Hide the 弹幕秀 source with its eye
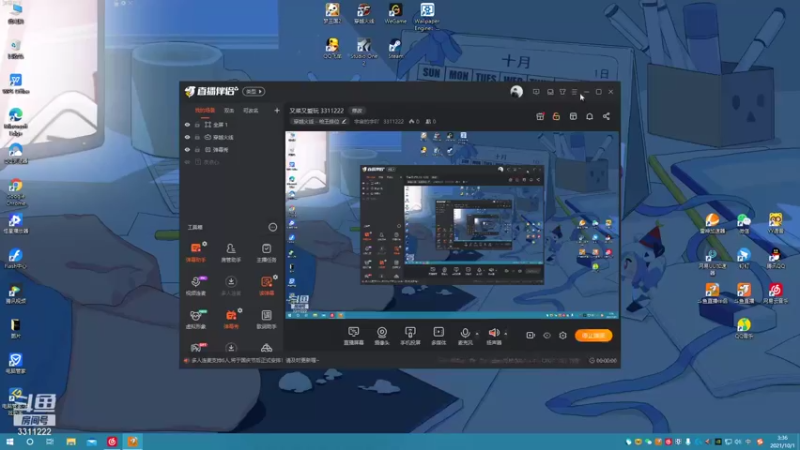The height and width of the screenshot is (450, 800). [x=187, y=149]
